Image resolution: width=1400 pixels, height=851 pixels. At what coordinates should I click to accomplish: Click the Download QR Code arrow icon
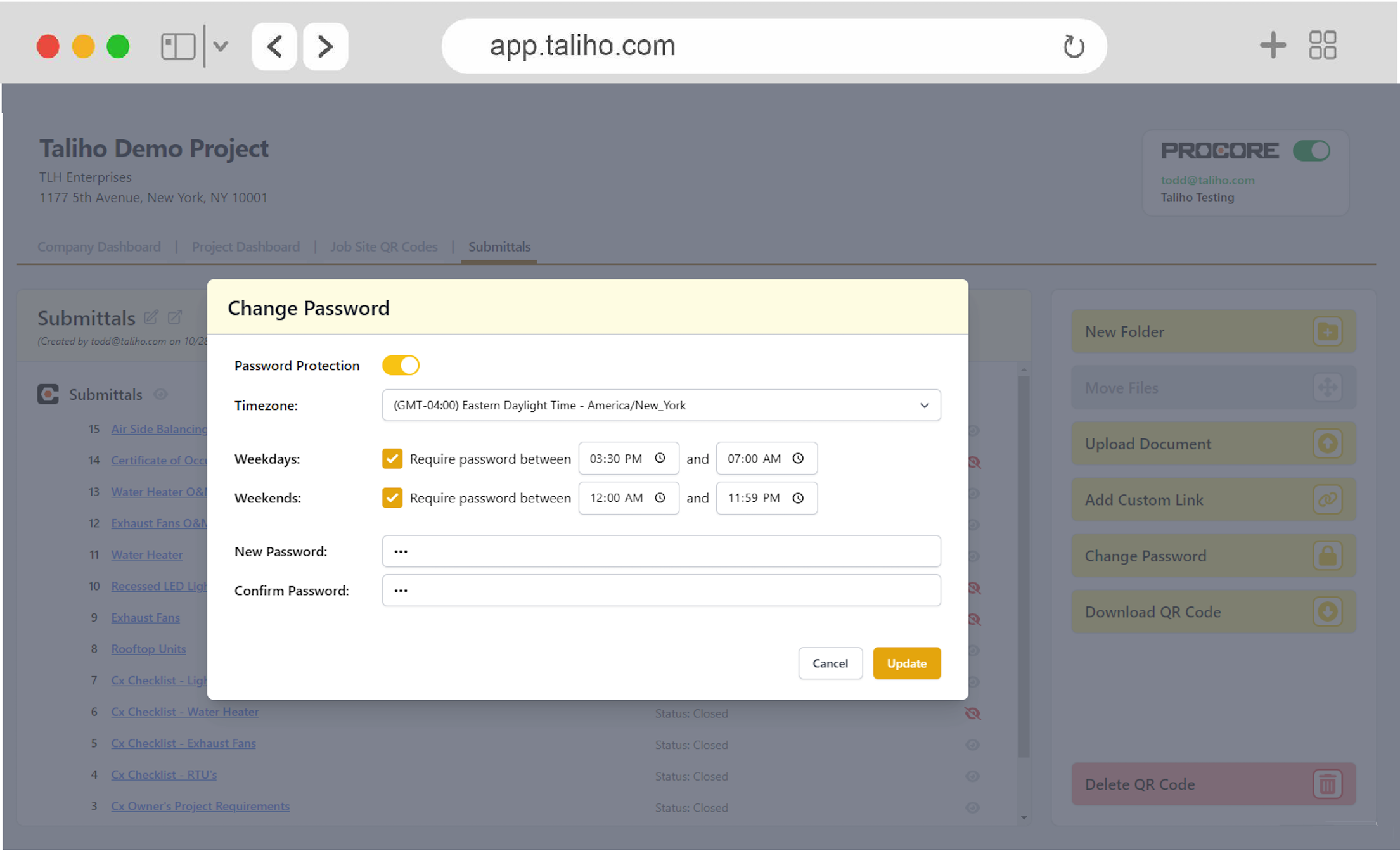coord(1327,611)
